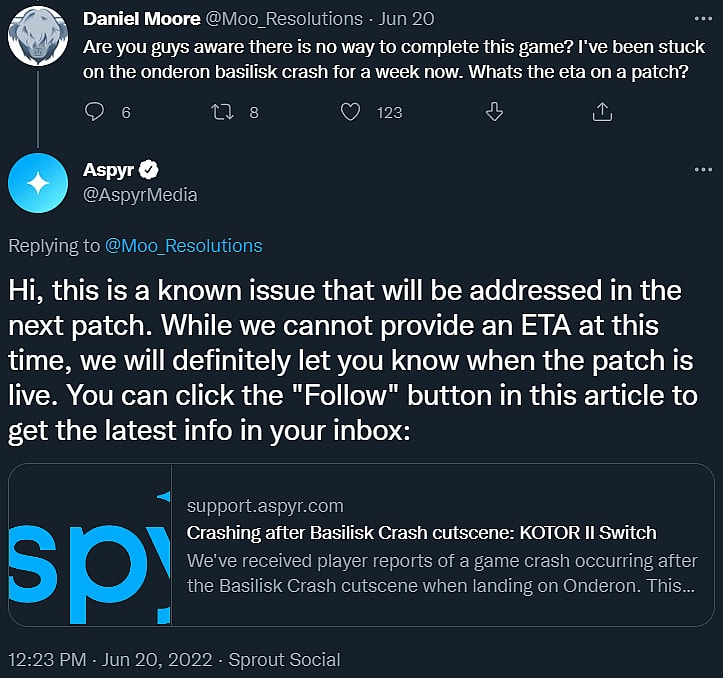Click the download arrow icon

(494, 112)
